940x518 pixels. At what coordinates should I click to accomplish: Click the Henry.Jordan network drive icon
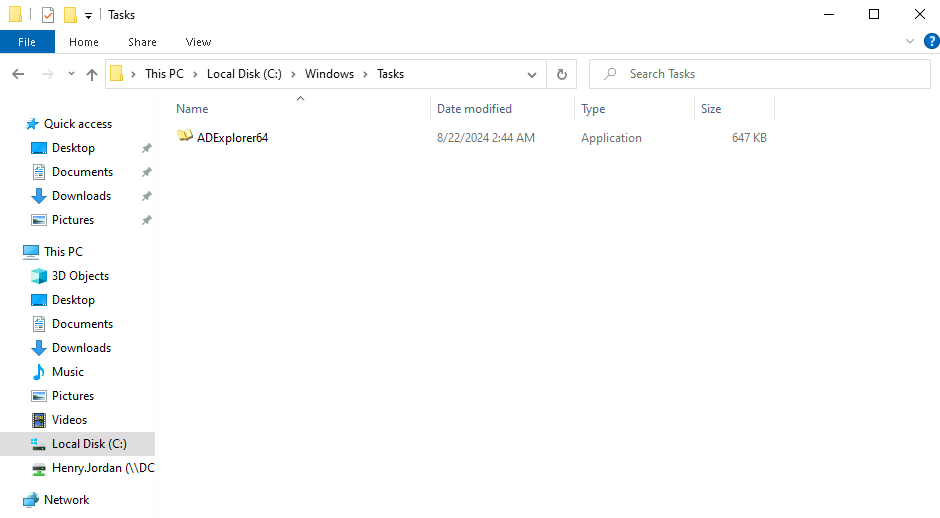pyautogui.click(x=38, y=468)
